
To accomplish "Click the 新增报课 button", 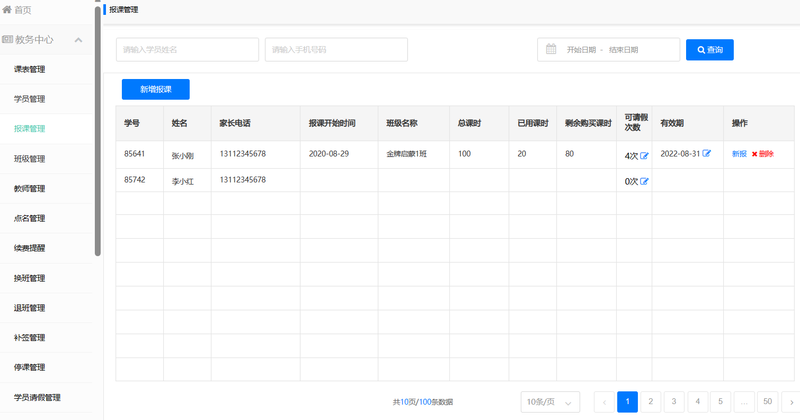I will (x=156, y=89).
